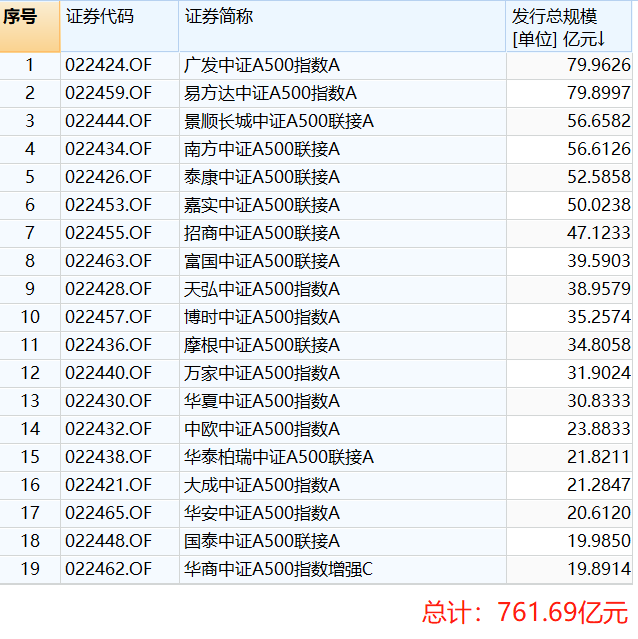Select cell 博时中证A500指数A
The image size is (638, 639).
tap(342, 317)
